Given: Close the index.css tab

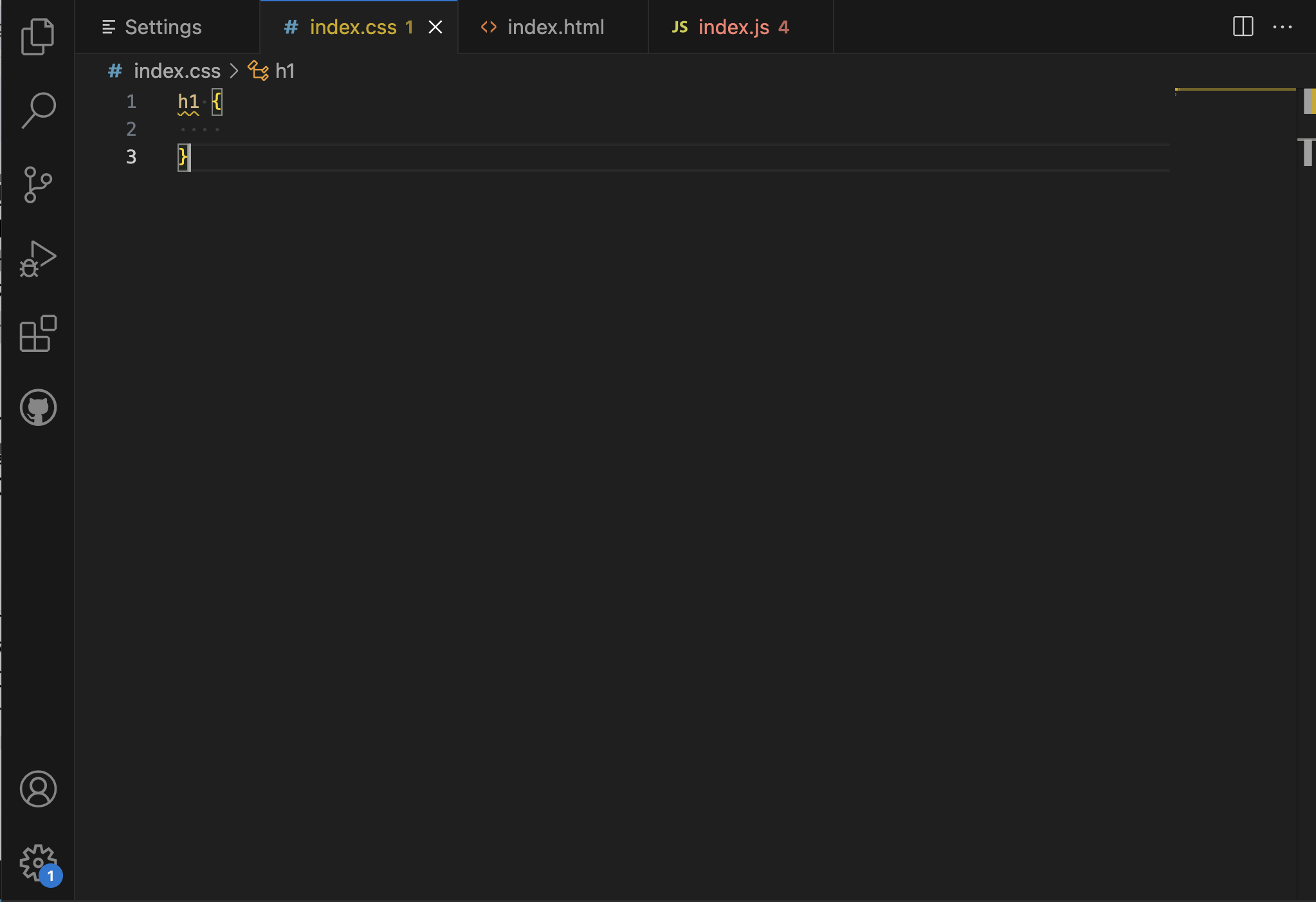Looking at the screenshot, I should tap(435, 27).
